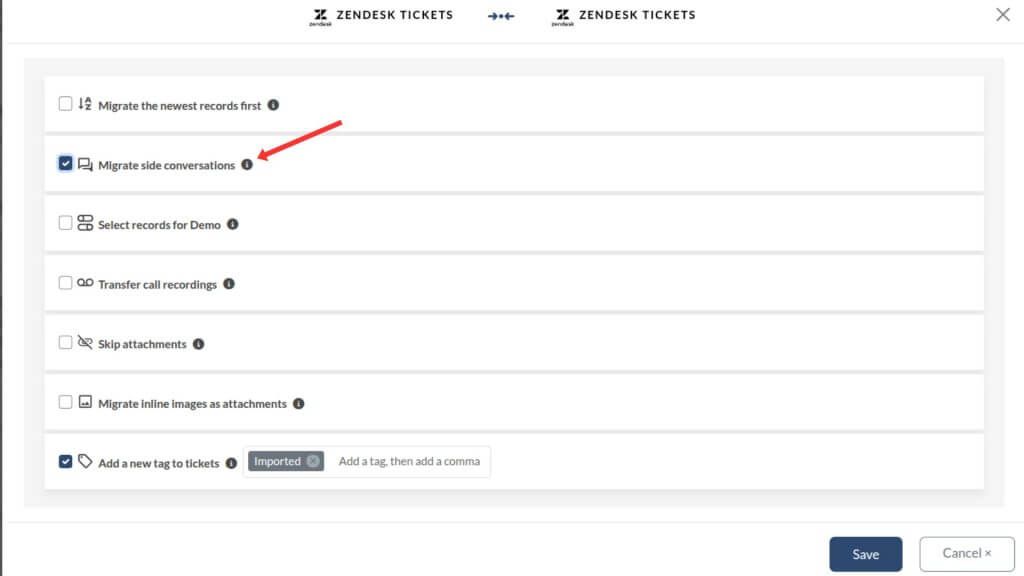Viewport: 1024px width, 576px height.
Task: Click info icon beside Skip attachments
Action: tap(198, 344)
